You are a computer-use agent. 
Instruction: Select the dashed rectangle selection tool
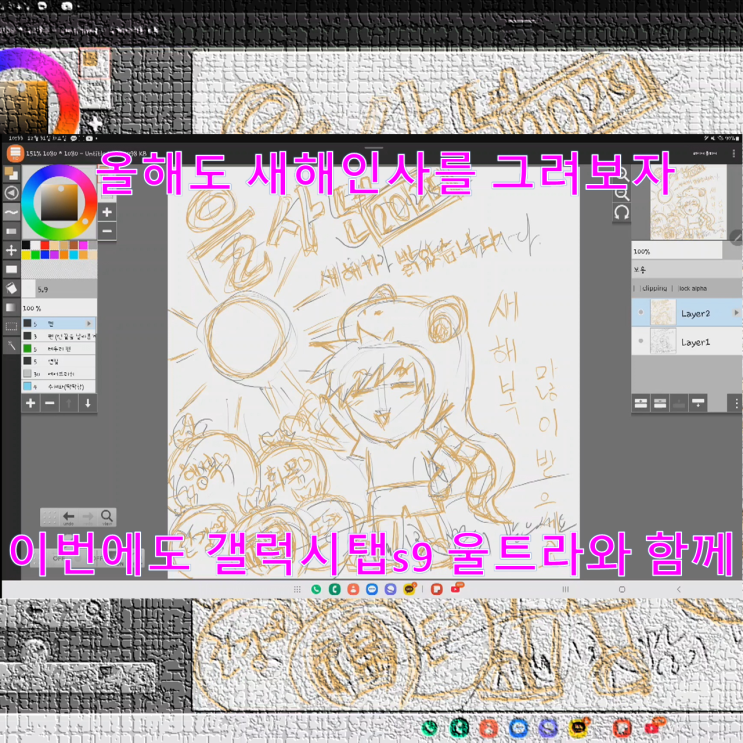tap(11, 326)
